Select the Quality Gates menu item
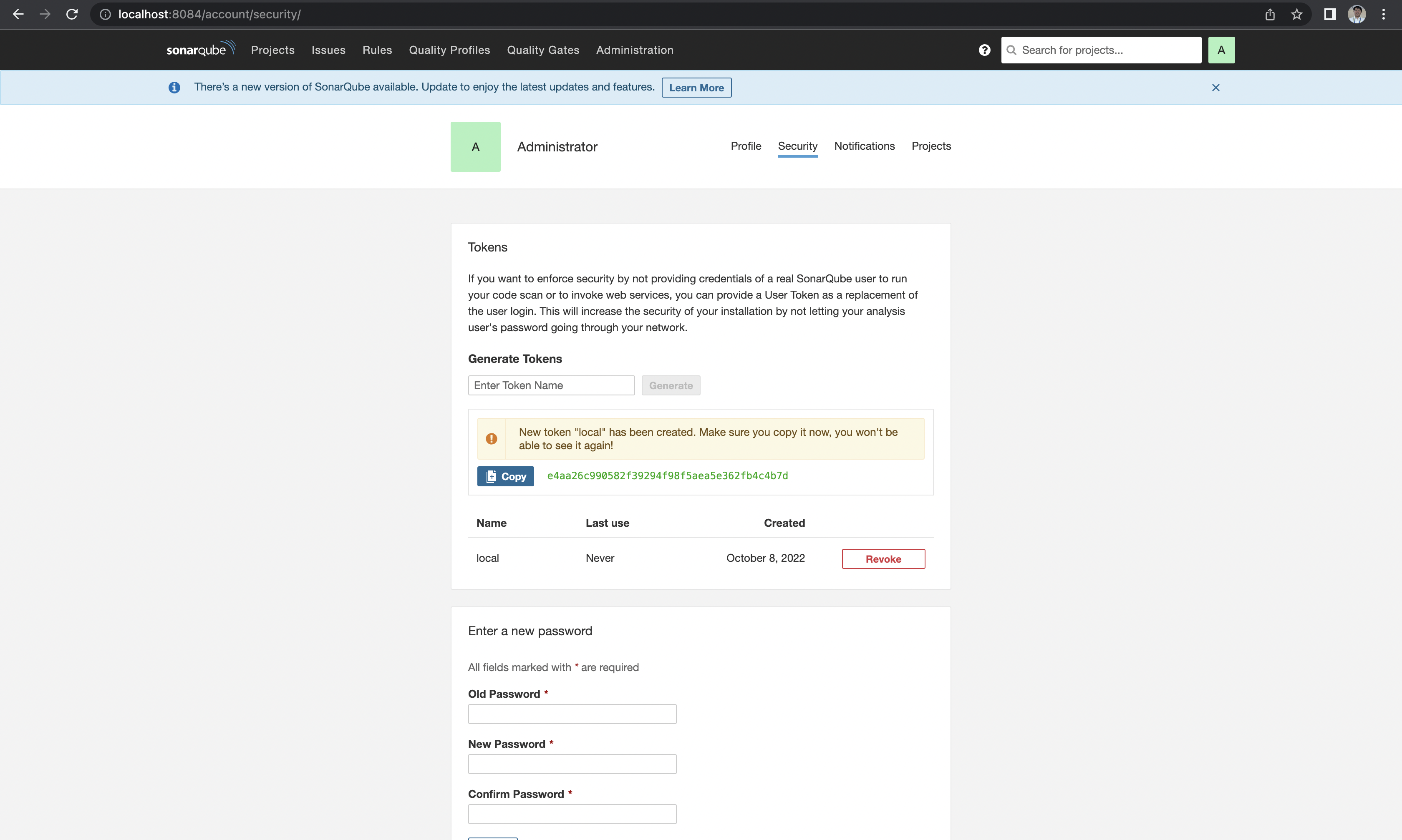Viewport: 1402px width, 840px height. coord(543,49)
